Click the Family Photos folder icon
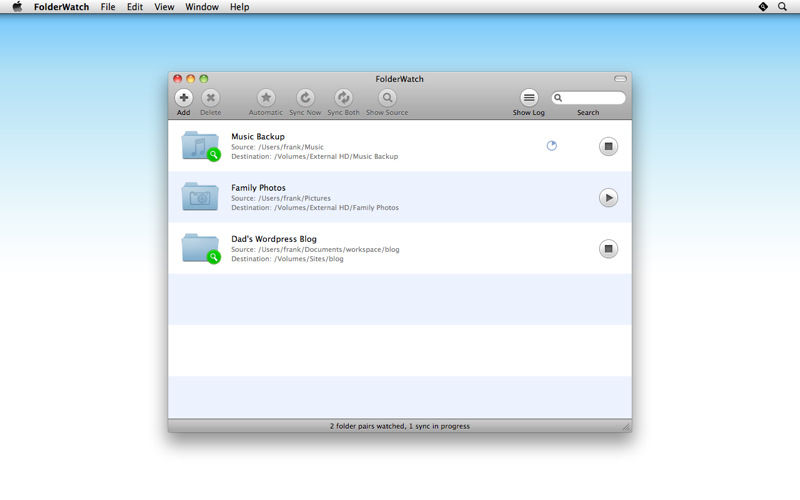The width and height of the screenshot is (800, 500). [x=200, y=196]
